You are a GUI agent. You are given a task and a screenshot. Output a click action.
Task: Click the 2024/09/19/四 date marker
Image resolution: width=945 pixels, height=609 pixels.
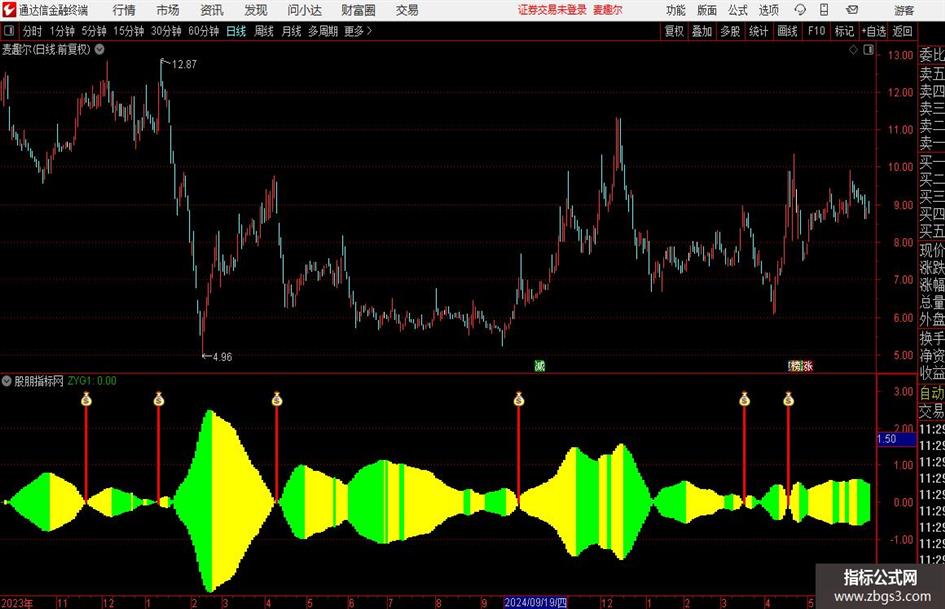click(x=535, y=602)
